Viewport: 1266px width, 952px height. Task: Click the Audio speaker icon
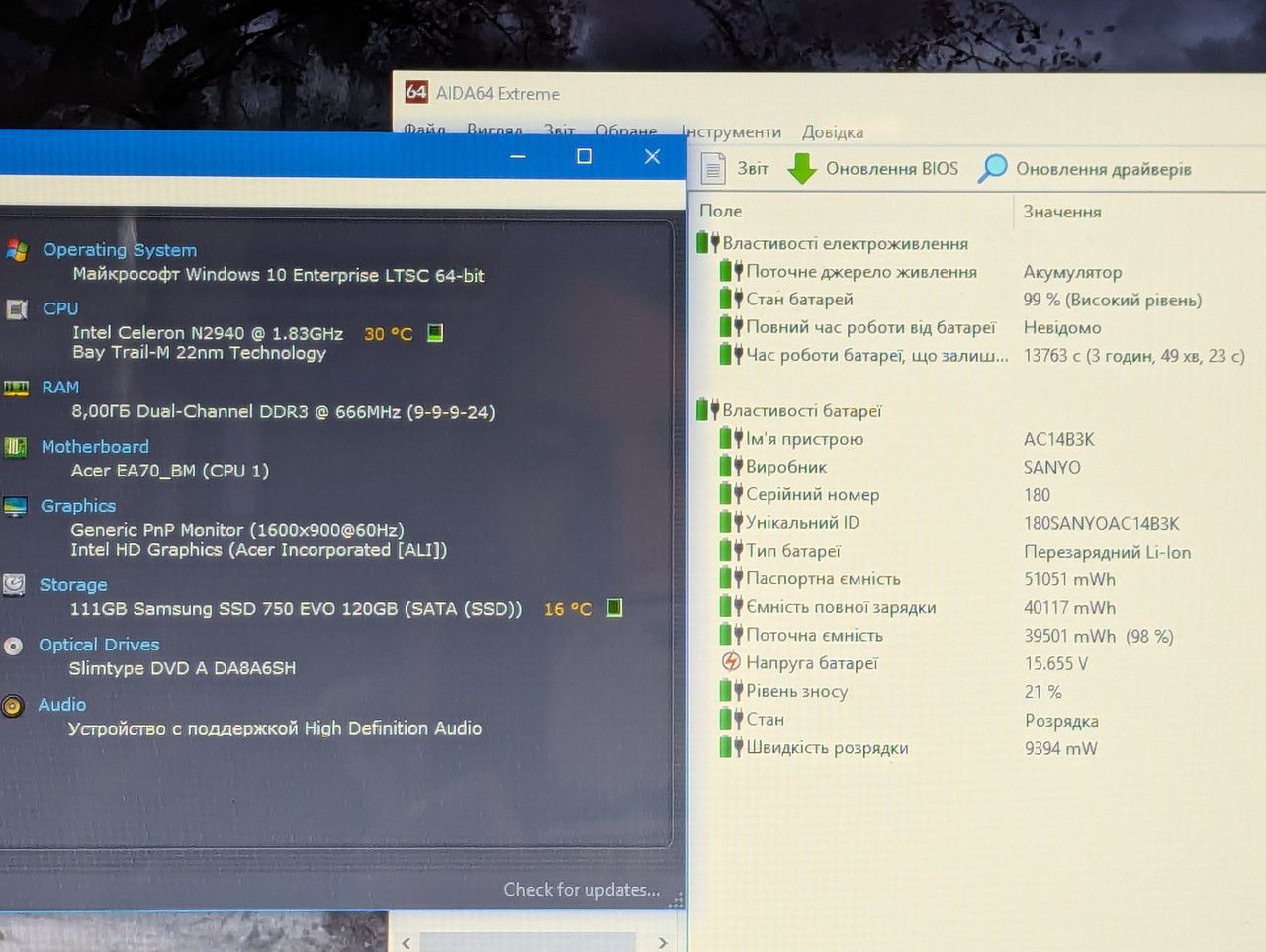(12, 706)
